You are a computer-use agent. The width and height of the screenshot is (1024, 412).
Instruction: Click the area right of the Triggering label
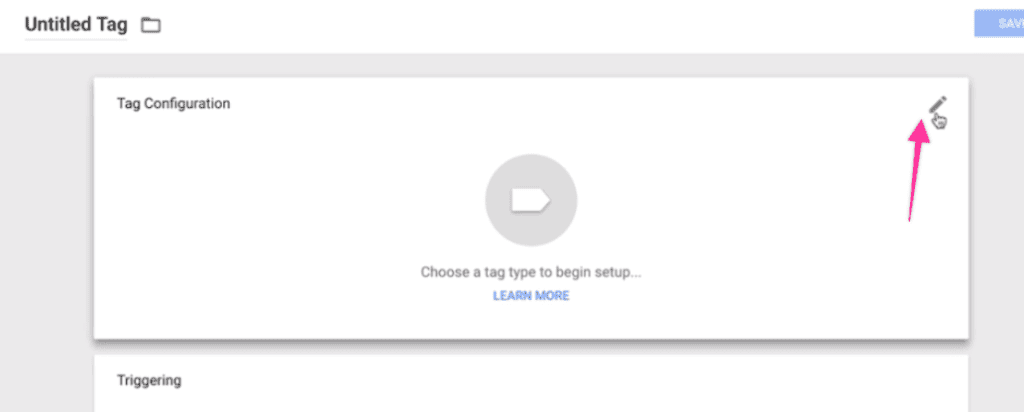click(x=555, y=380)
